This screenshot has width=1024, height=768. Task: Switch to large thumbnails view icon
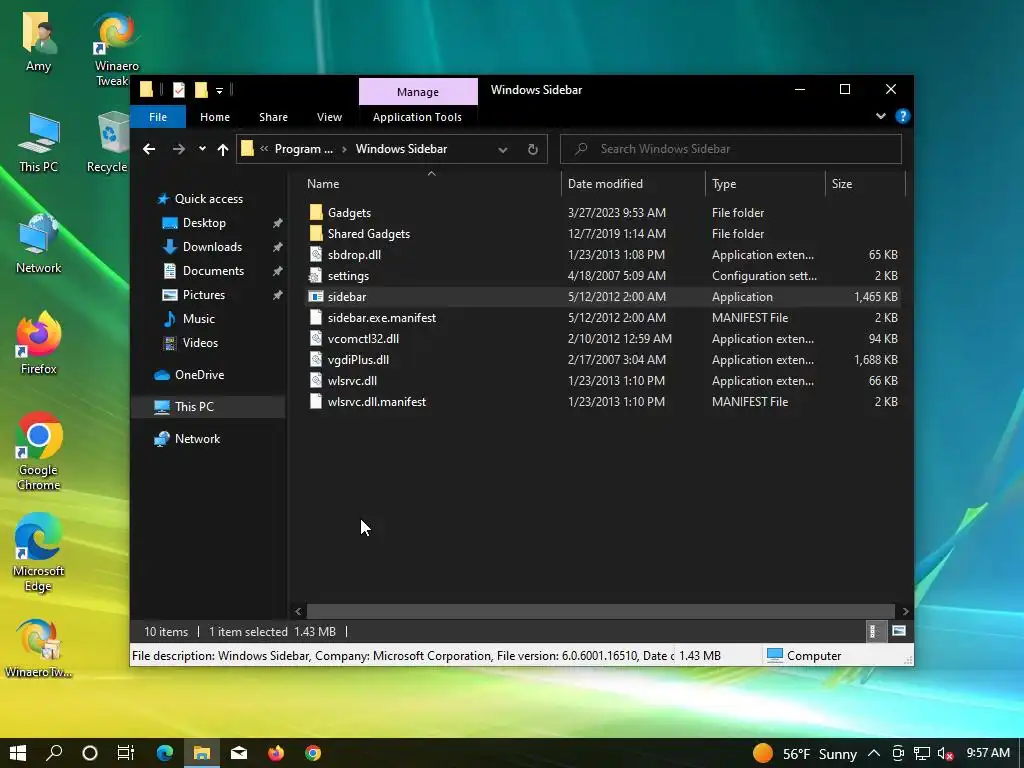click(x=899, y=631)
